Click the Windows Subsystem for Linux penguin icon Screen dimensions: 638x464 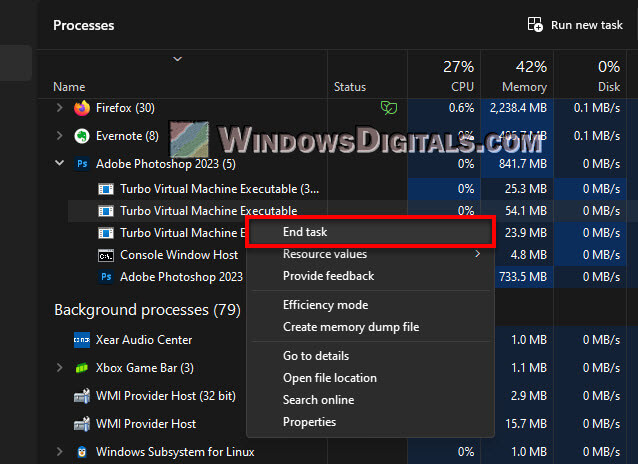click(x=82, y=452)
